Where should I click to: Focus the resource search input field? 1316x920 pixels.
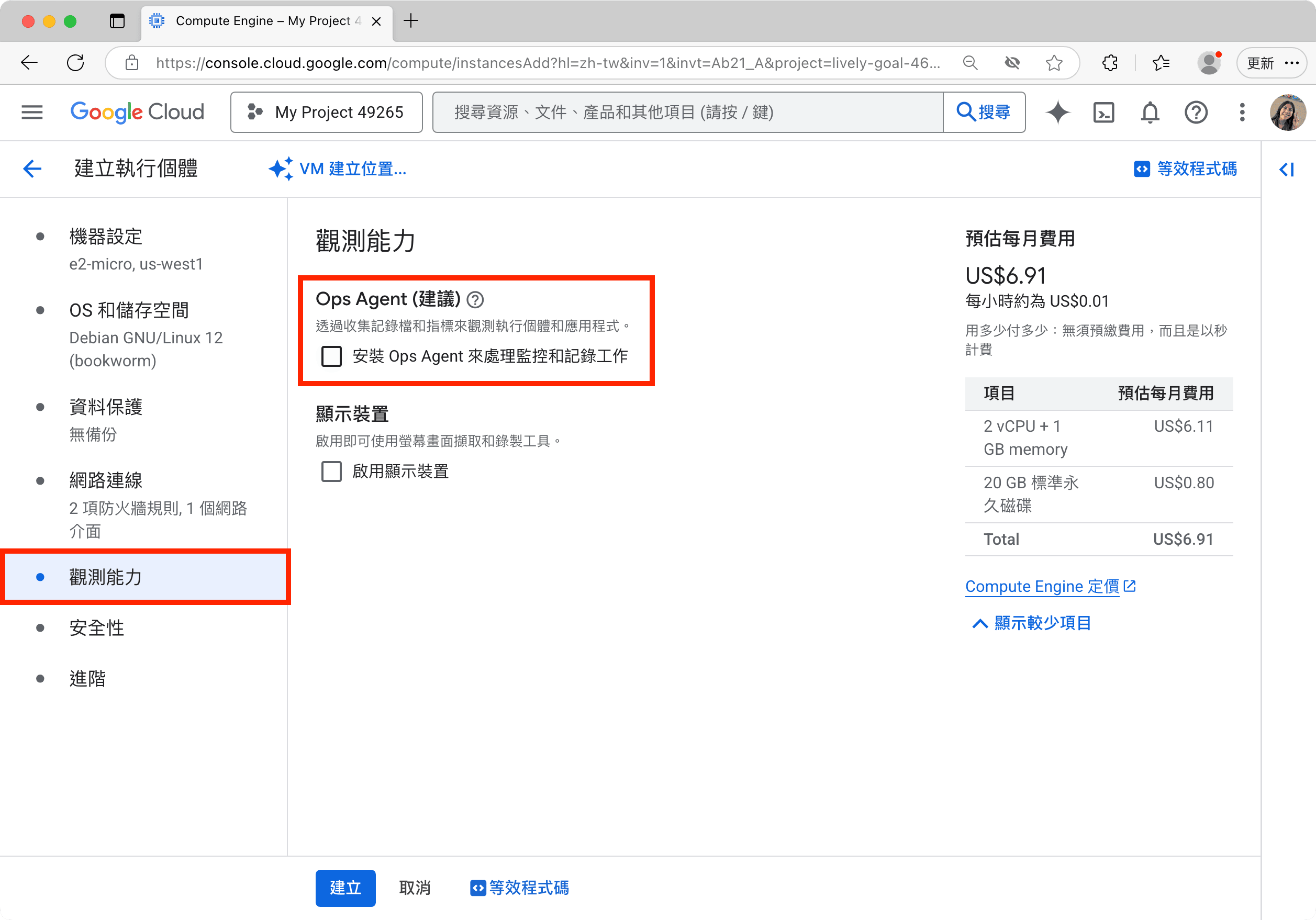point(688,113)
